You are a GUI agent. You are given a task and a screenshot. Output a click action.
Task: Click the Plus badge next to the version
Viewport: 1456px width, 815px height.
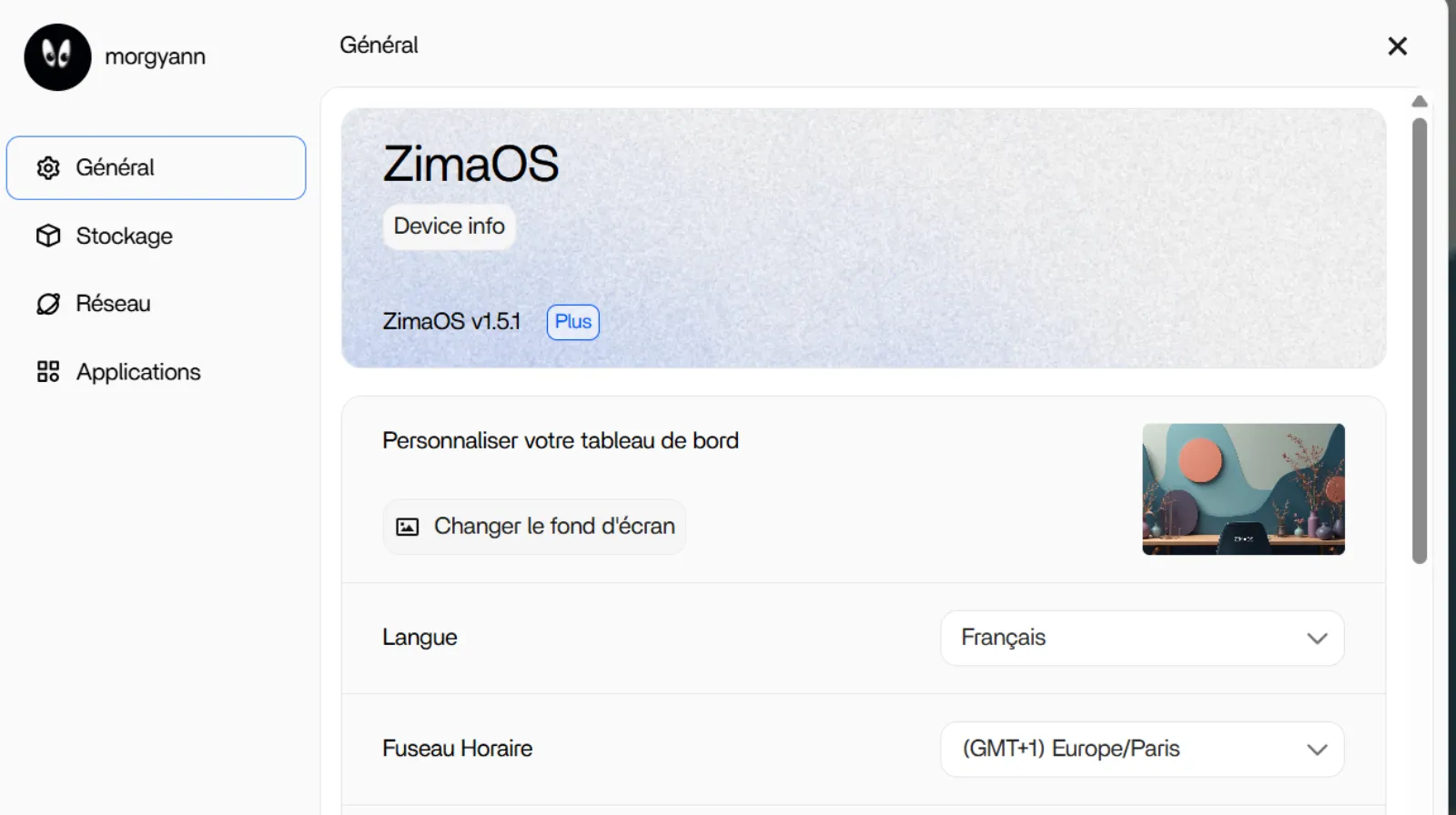(x=572, y=322)
